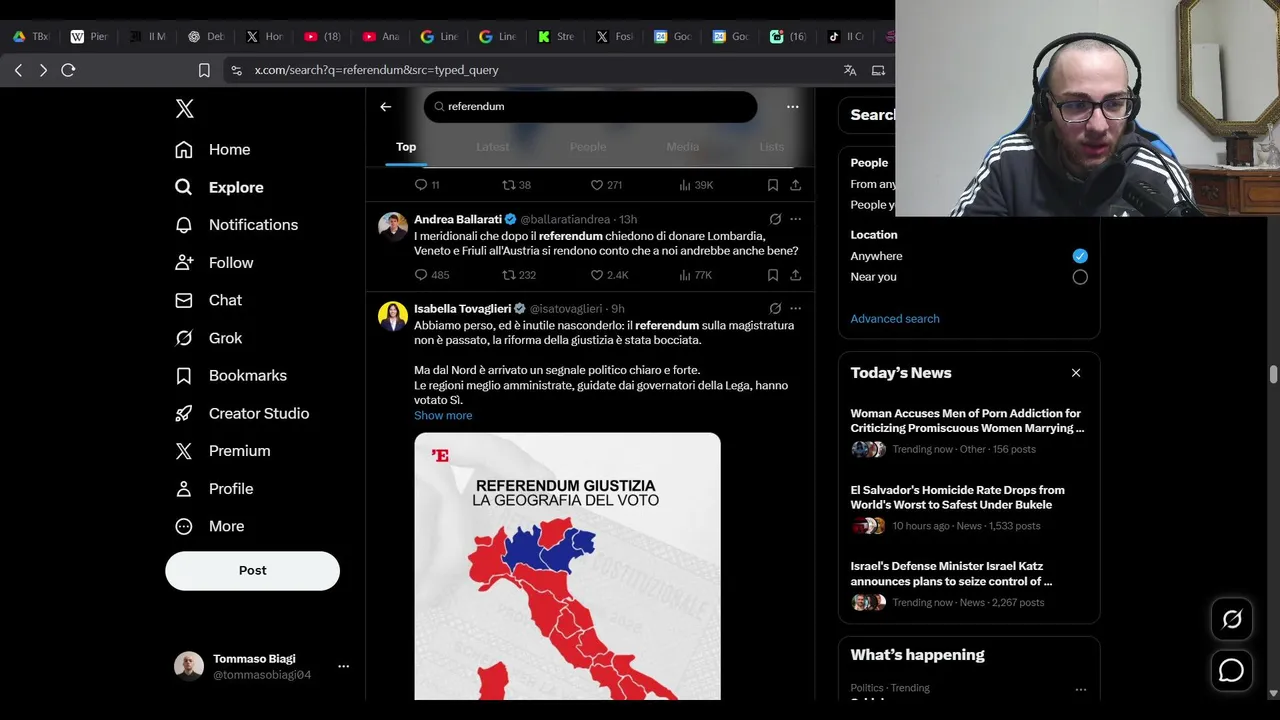Click browser back navigation arrow
1280x720 pixels.
[18, 70]
